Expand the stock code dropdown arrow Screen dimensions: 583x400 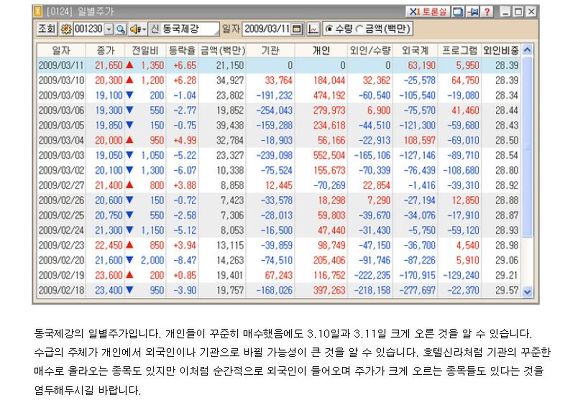[109, 29]
